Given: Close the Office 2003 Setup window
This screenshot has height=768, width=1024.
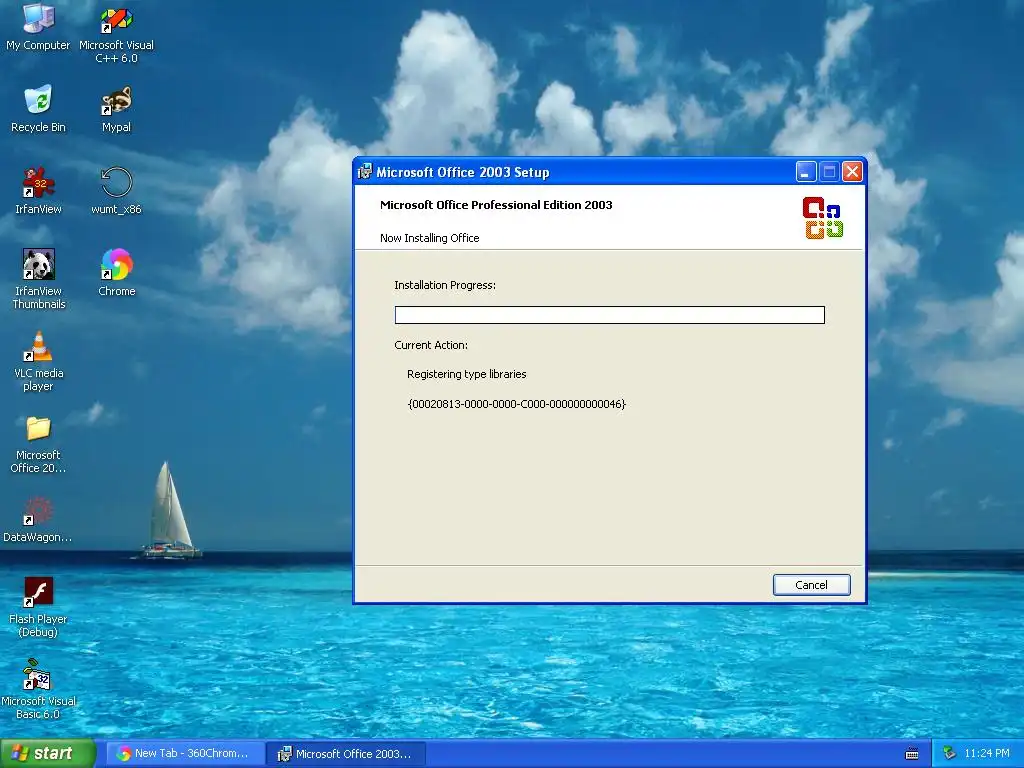Looking at the screenshot, I should 852,172.
